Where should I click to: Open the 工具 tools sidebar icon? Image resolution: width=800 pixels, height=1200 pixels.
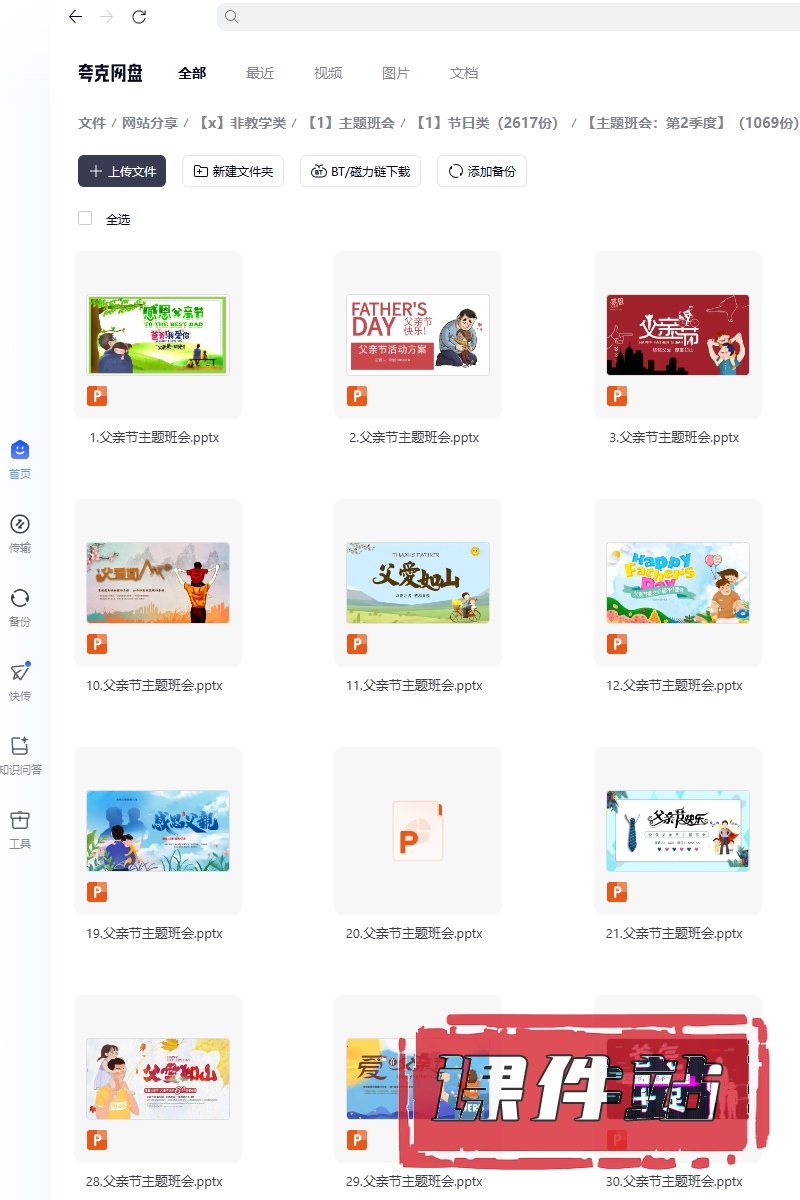(x=20, y=820)
